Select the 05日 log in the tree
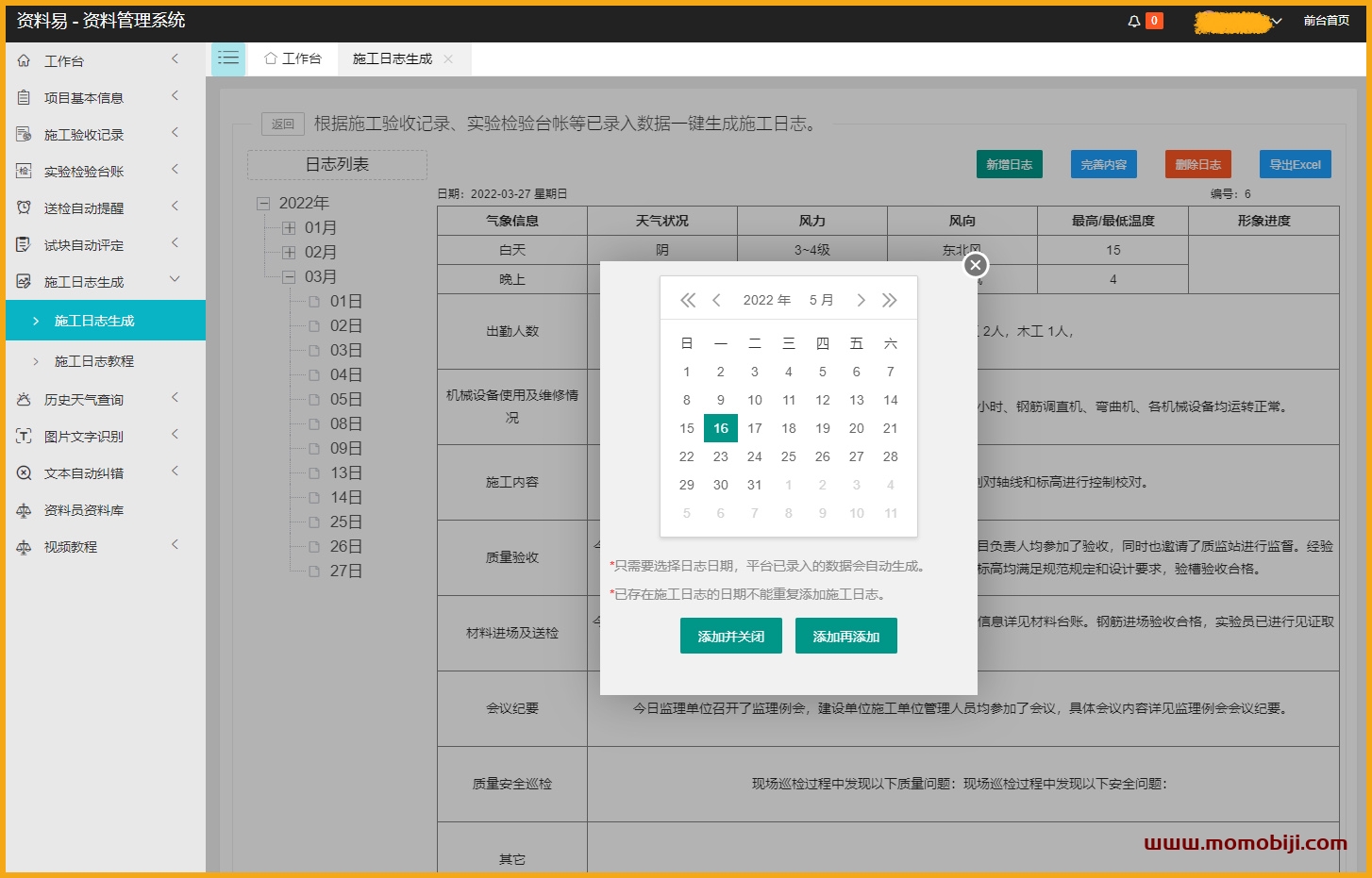 (345, 399)
